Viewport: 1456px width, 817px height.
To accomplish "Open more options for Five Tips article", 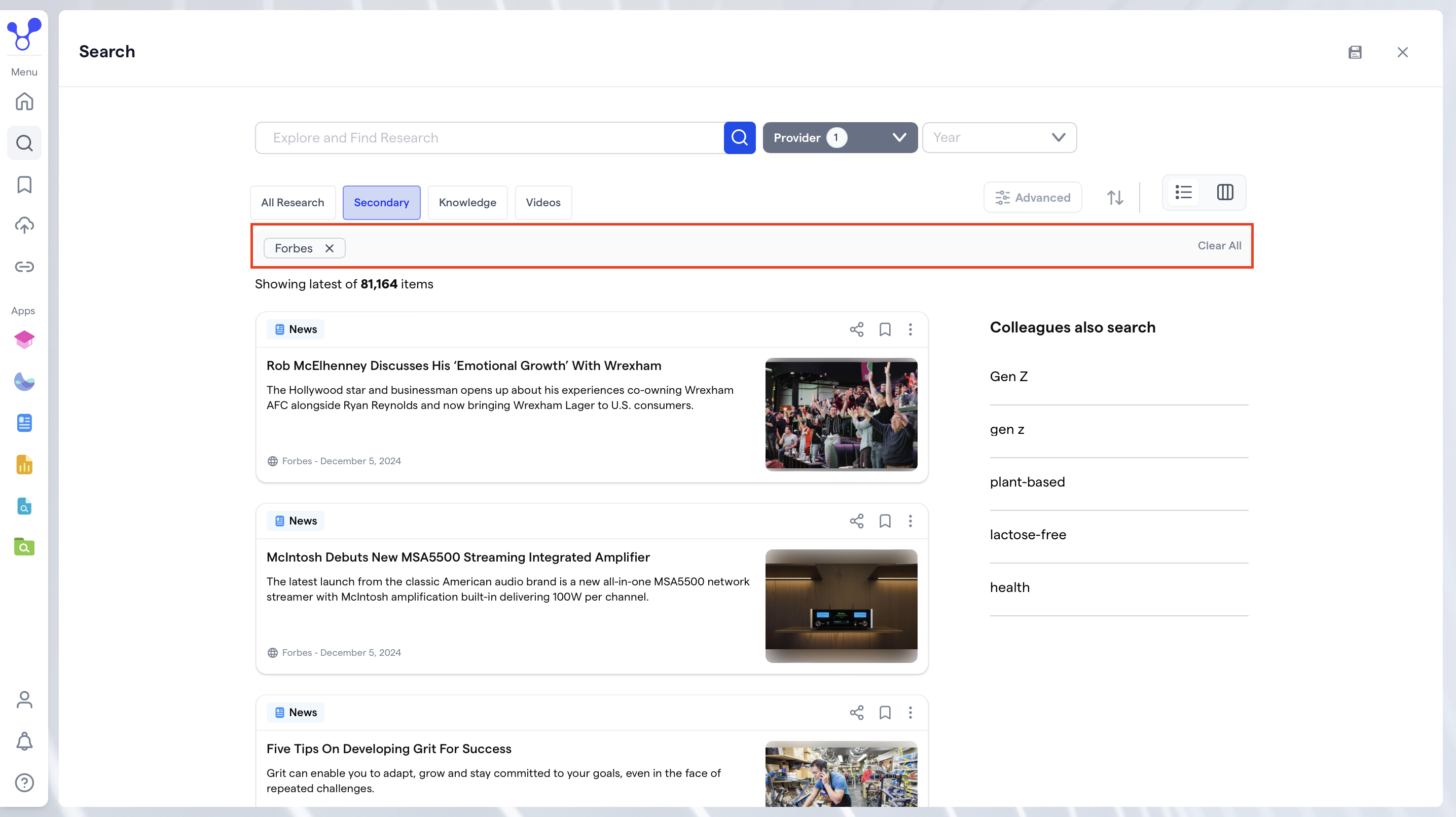I will point(910,713).
